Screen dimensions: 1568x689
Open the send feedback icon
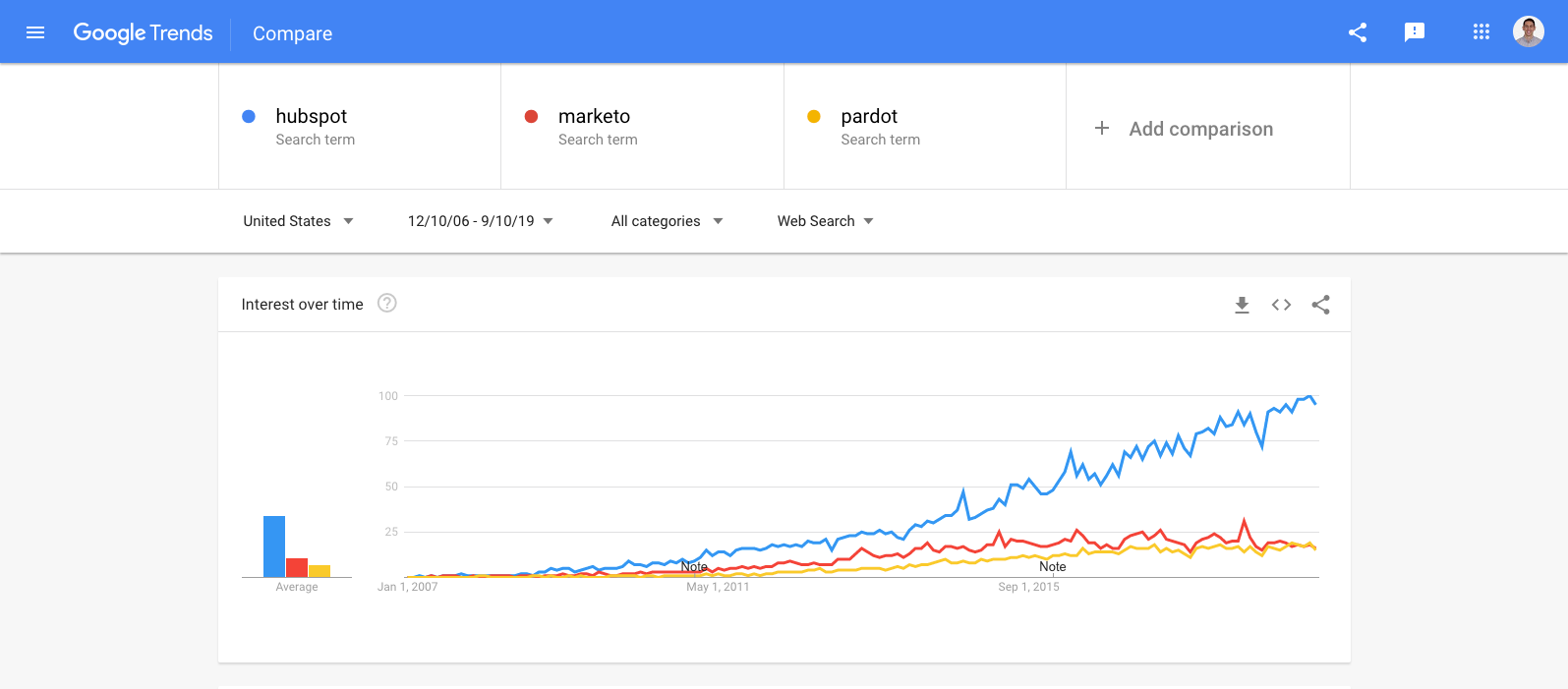tap(1415, 32)
